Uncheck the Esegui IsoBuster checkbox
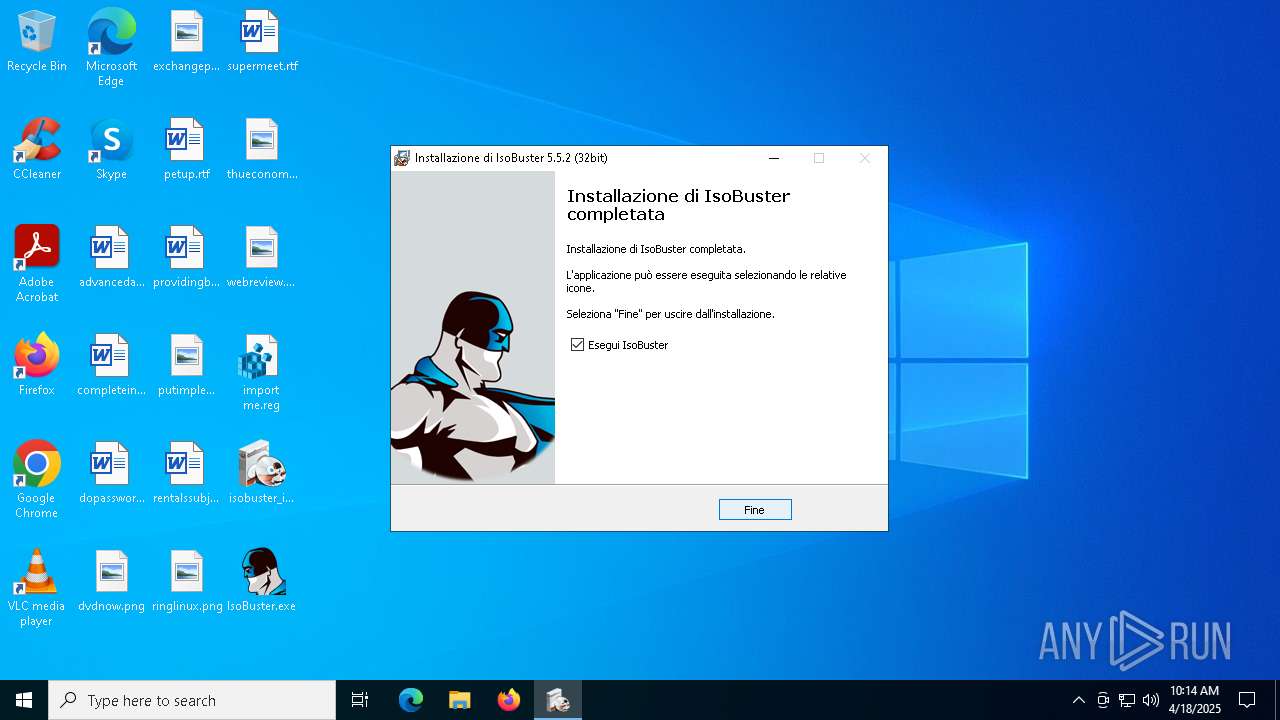 577,345
